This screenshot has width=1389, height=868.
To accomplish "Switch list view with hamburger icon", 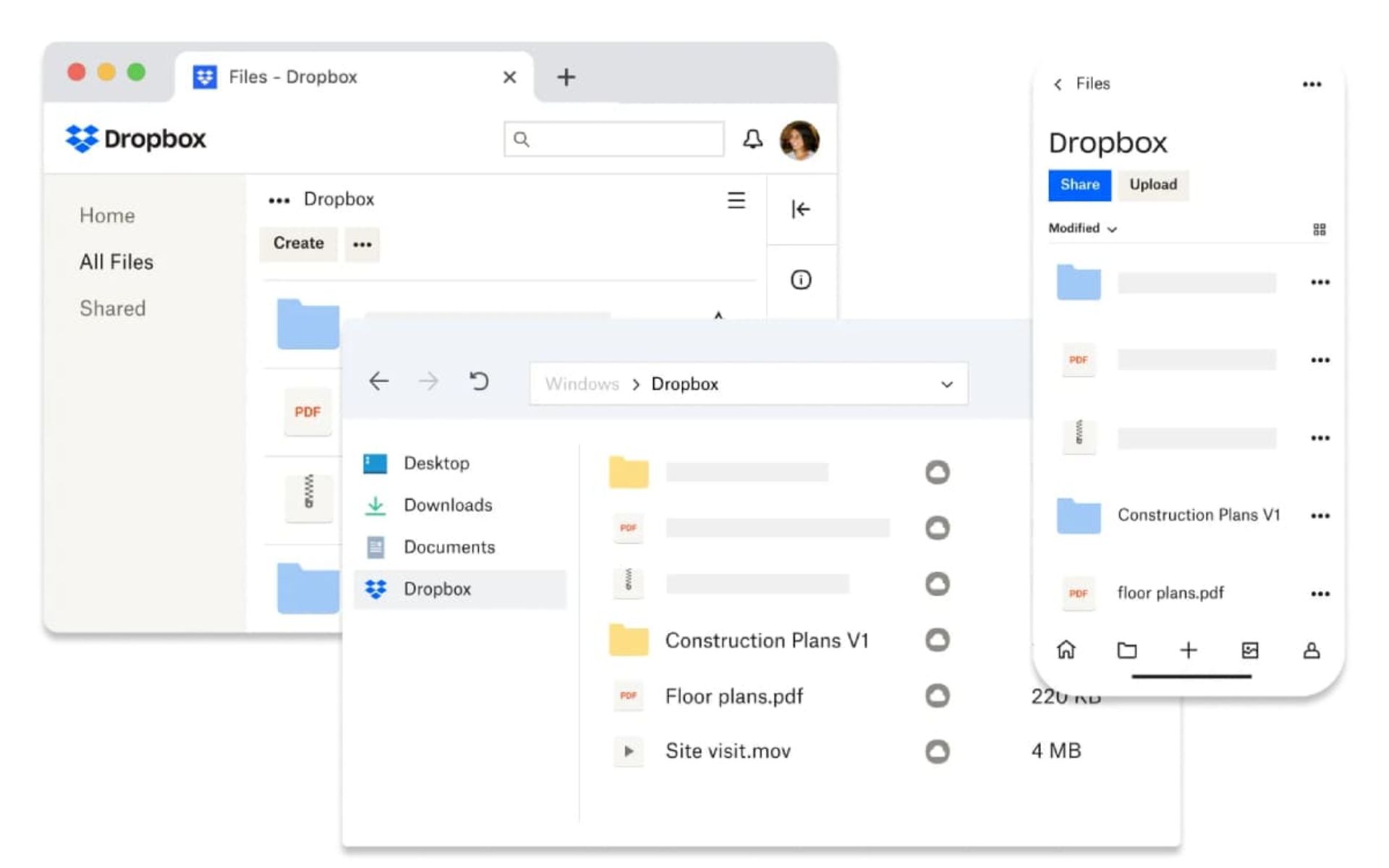I will coord(736,200).
